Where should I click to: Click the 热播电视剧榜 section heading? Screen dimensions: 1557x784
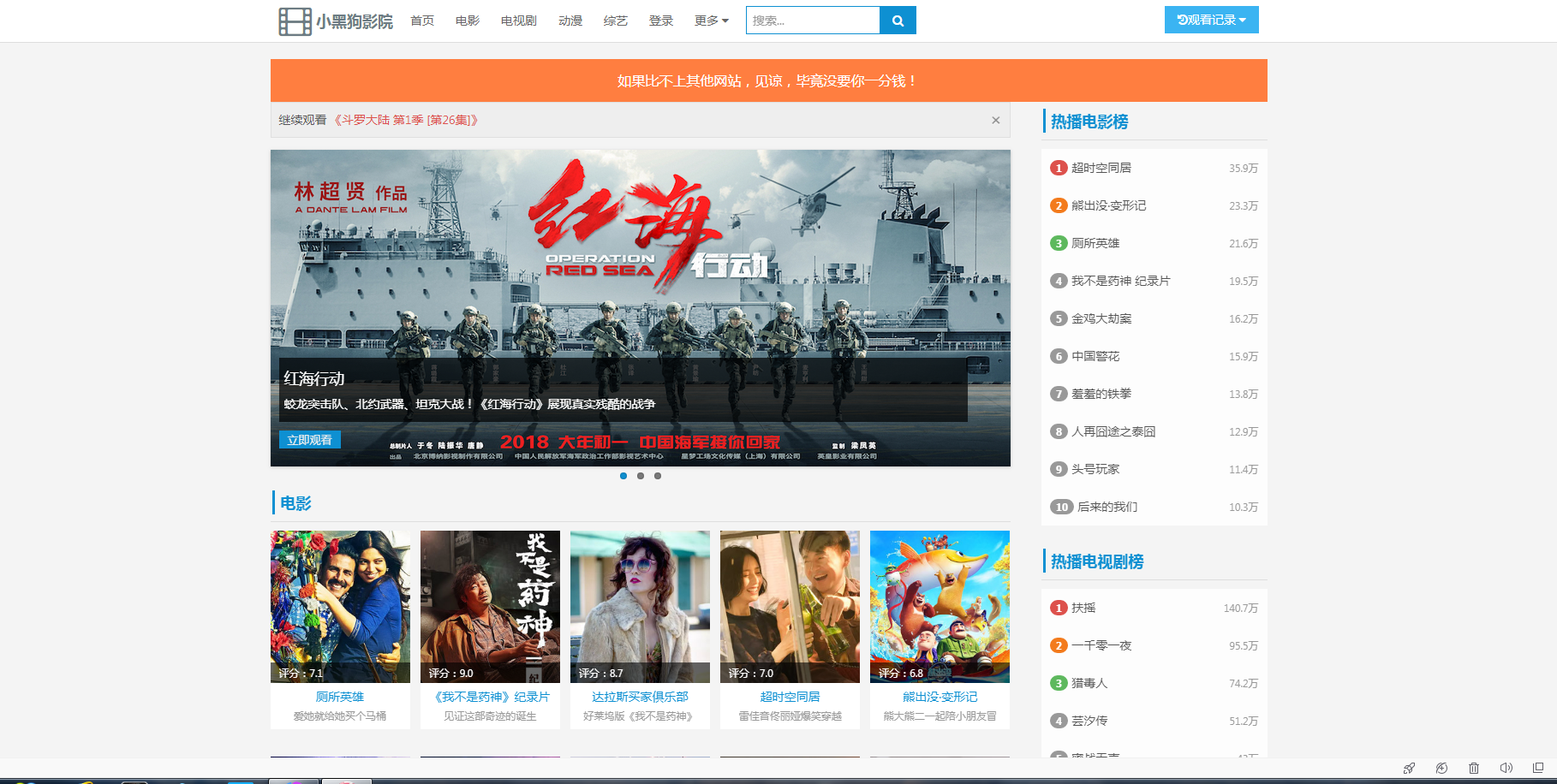(x=1097, y=561)
